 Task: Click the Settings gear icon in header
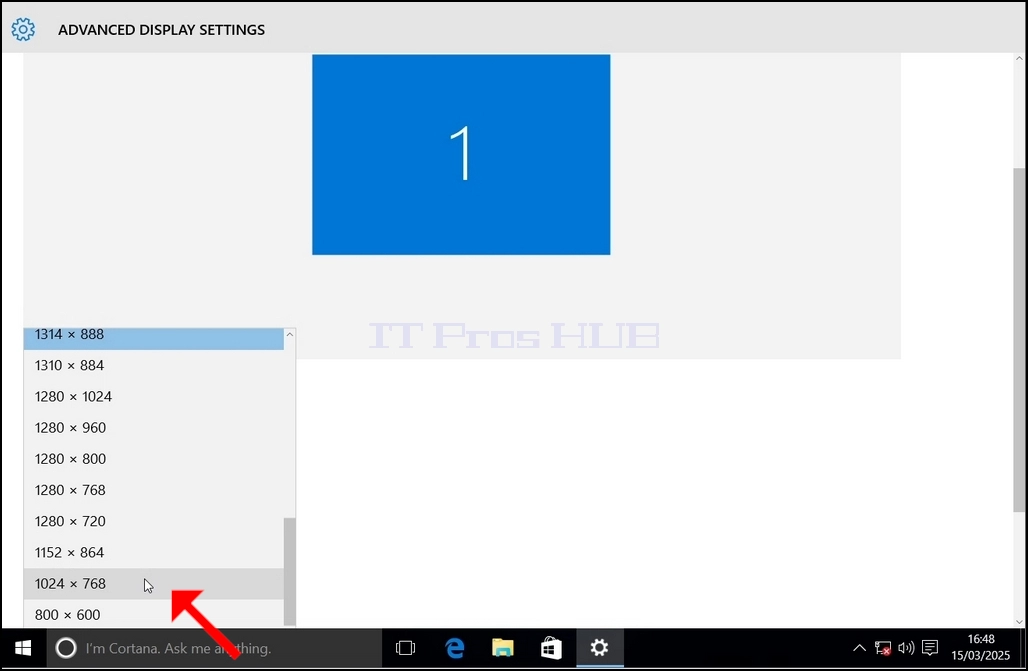click(23, 30)
